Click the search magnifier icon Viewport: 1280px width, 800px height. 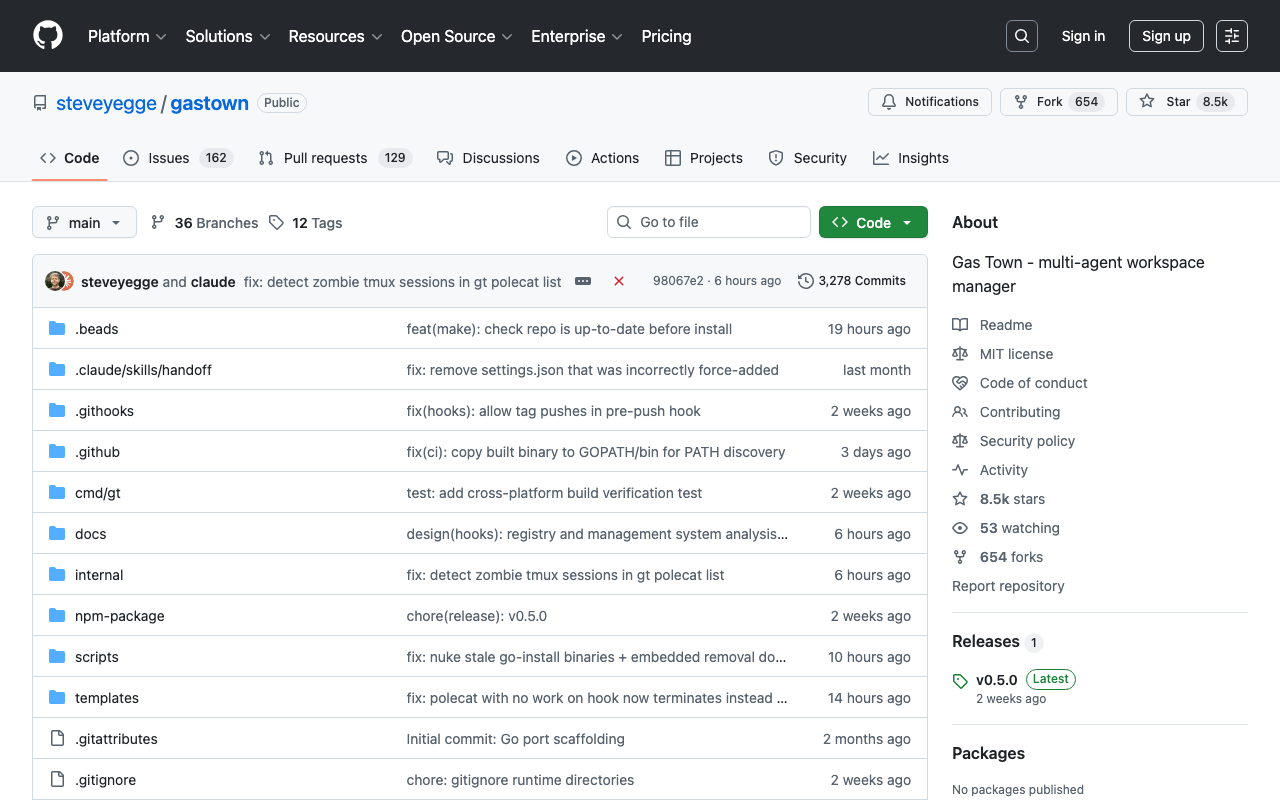tap(1021, 35)
